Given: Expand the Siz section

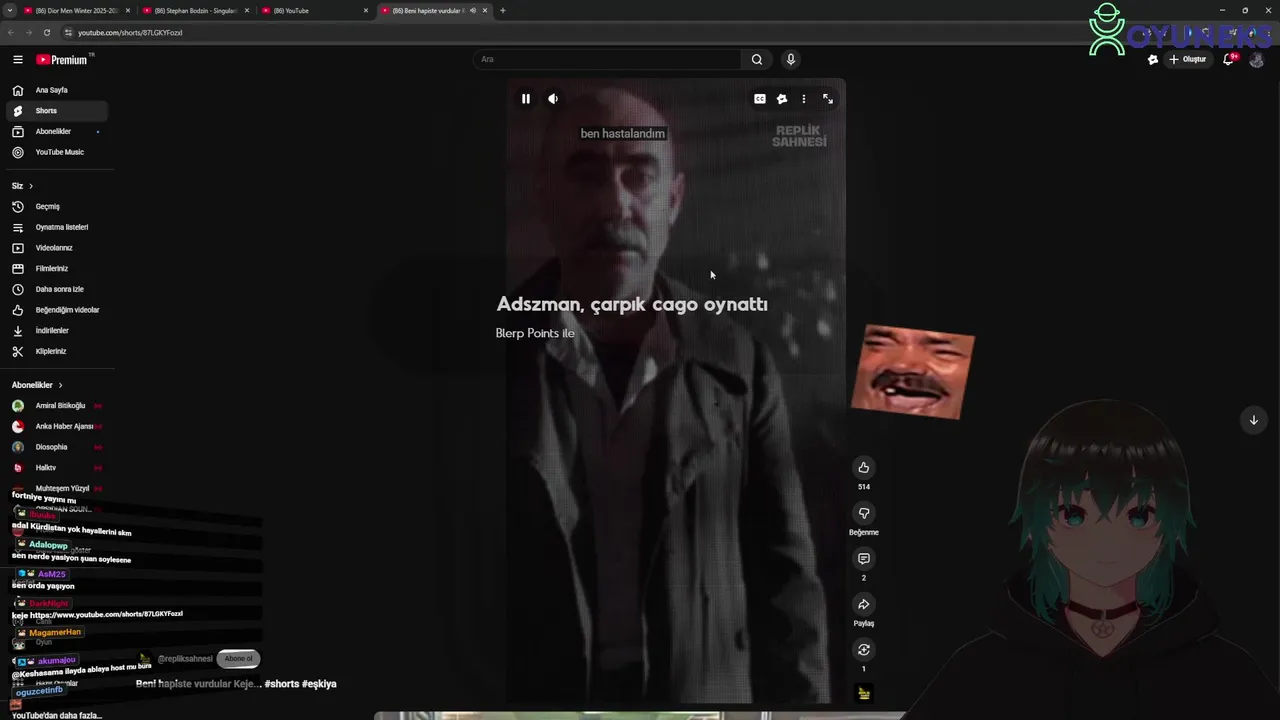Looking at the screenshot, I should (22, 186).
